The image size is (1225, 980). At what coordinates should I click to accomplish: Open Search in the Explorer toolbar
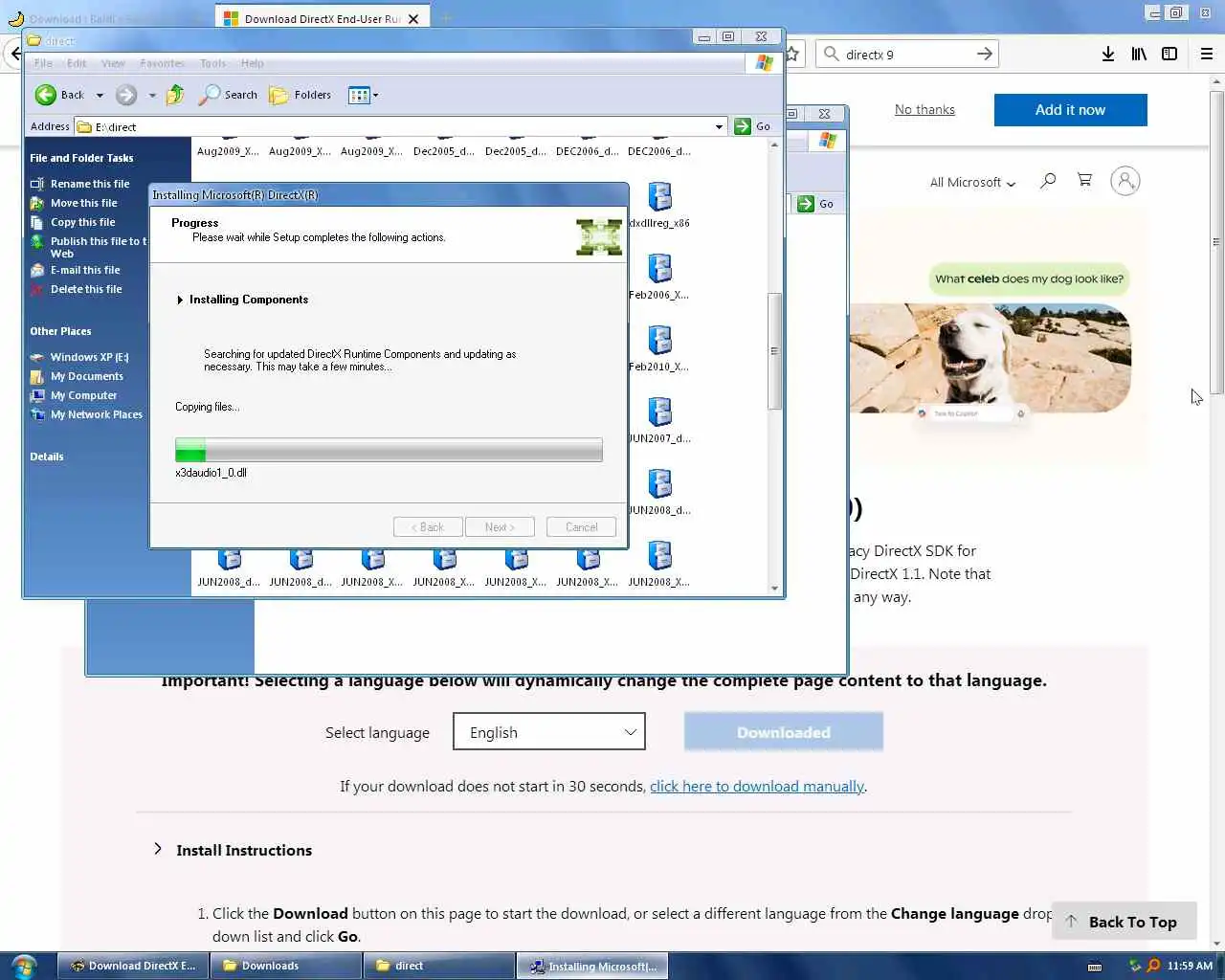(228, 95)
